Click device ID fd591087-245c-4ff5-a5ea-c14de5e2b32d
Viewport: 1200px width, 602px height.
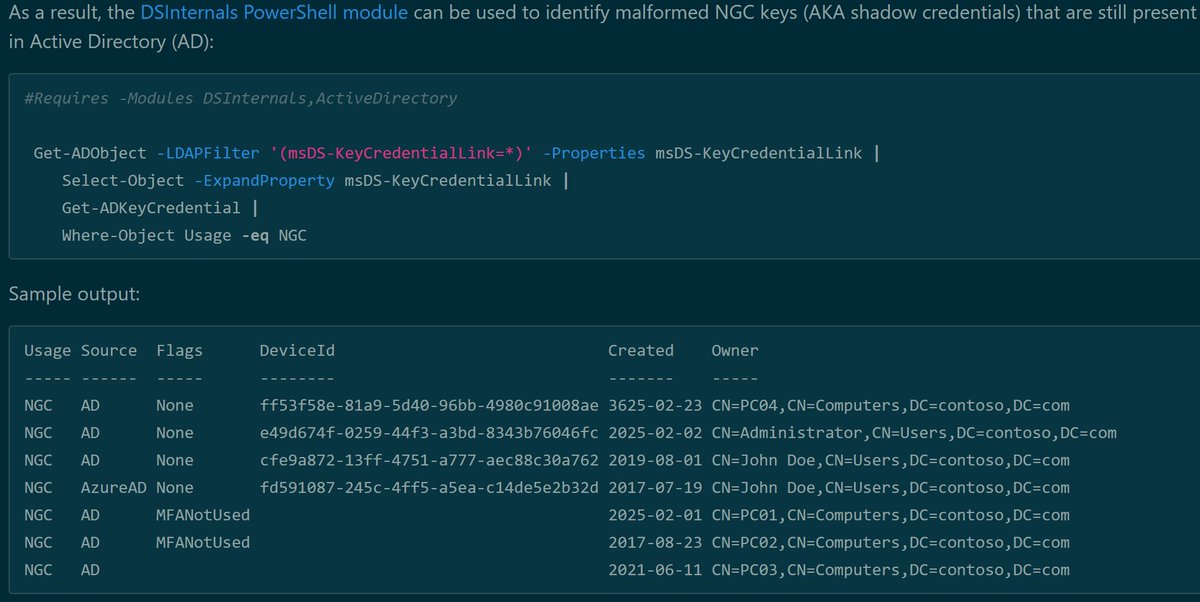[x=429, y=488]
